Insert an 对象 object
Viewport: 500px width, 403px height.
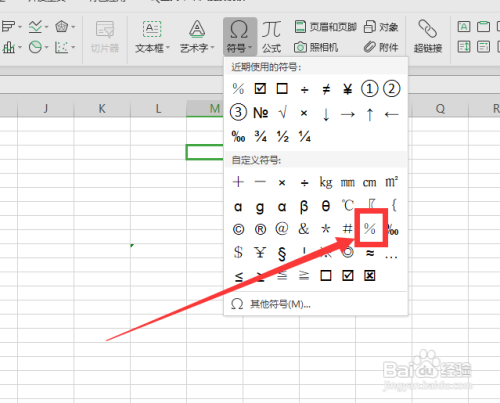pos(381,27)
